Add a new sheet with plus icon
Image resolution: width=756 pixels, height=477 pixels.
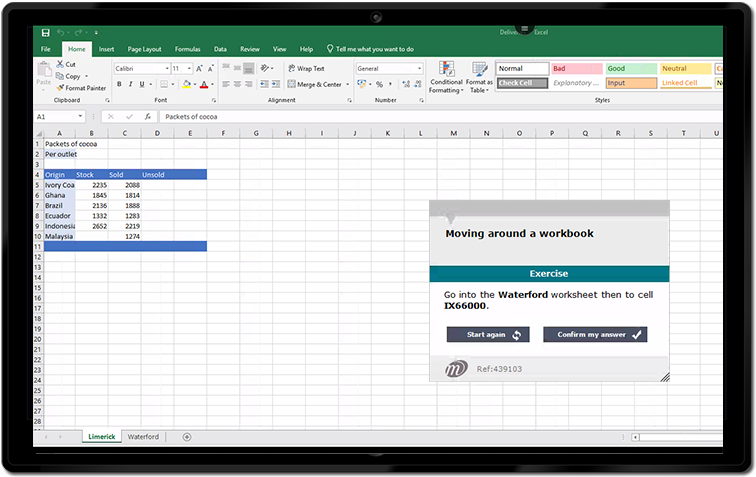[187, 437]
